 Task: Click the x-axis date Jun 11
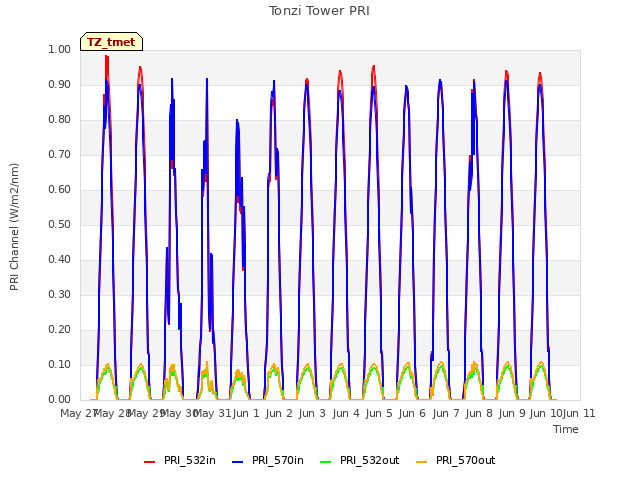coord(579,413)
